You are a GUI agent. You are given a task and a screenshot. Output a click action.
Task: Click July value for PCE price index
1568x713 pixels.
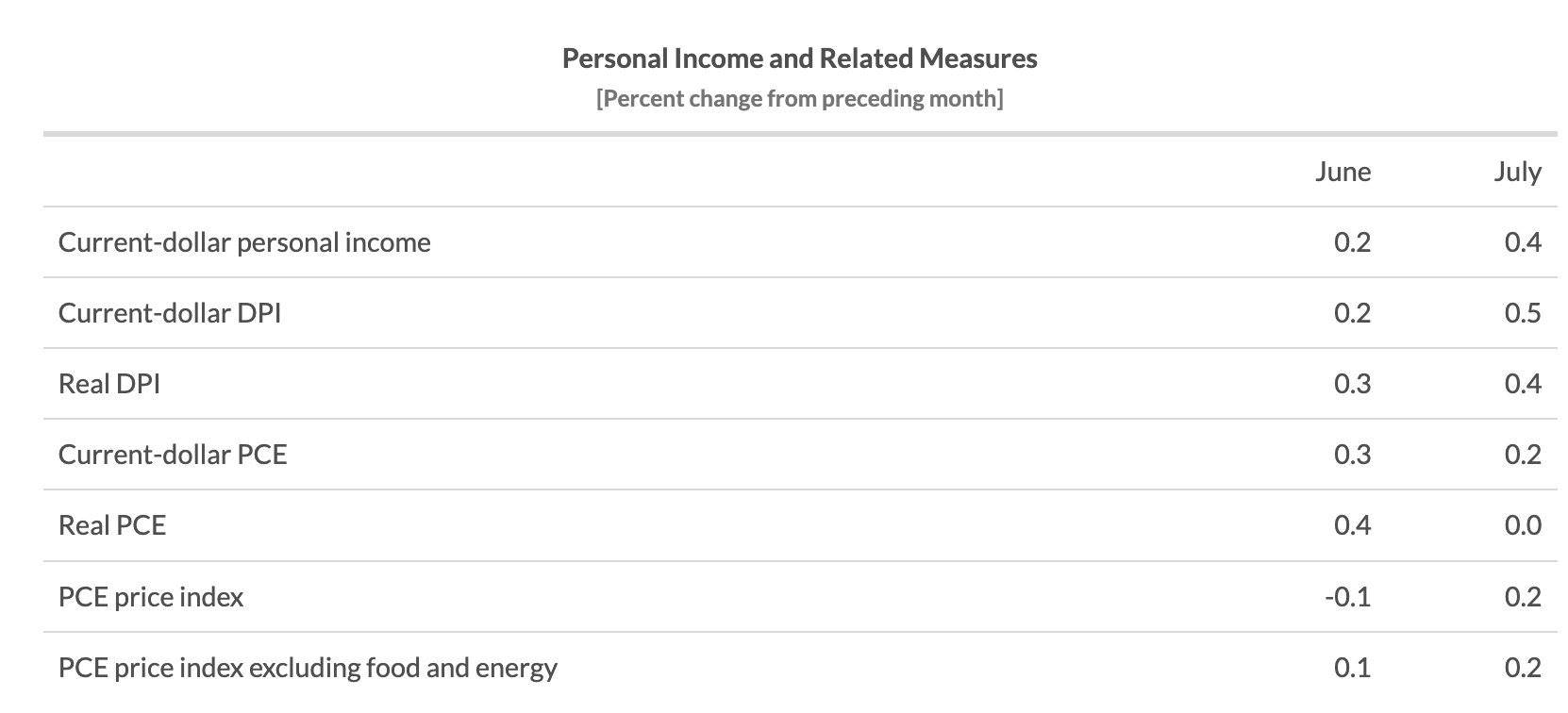pyautogui.click(x=1523, y=597)
